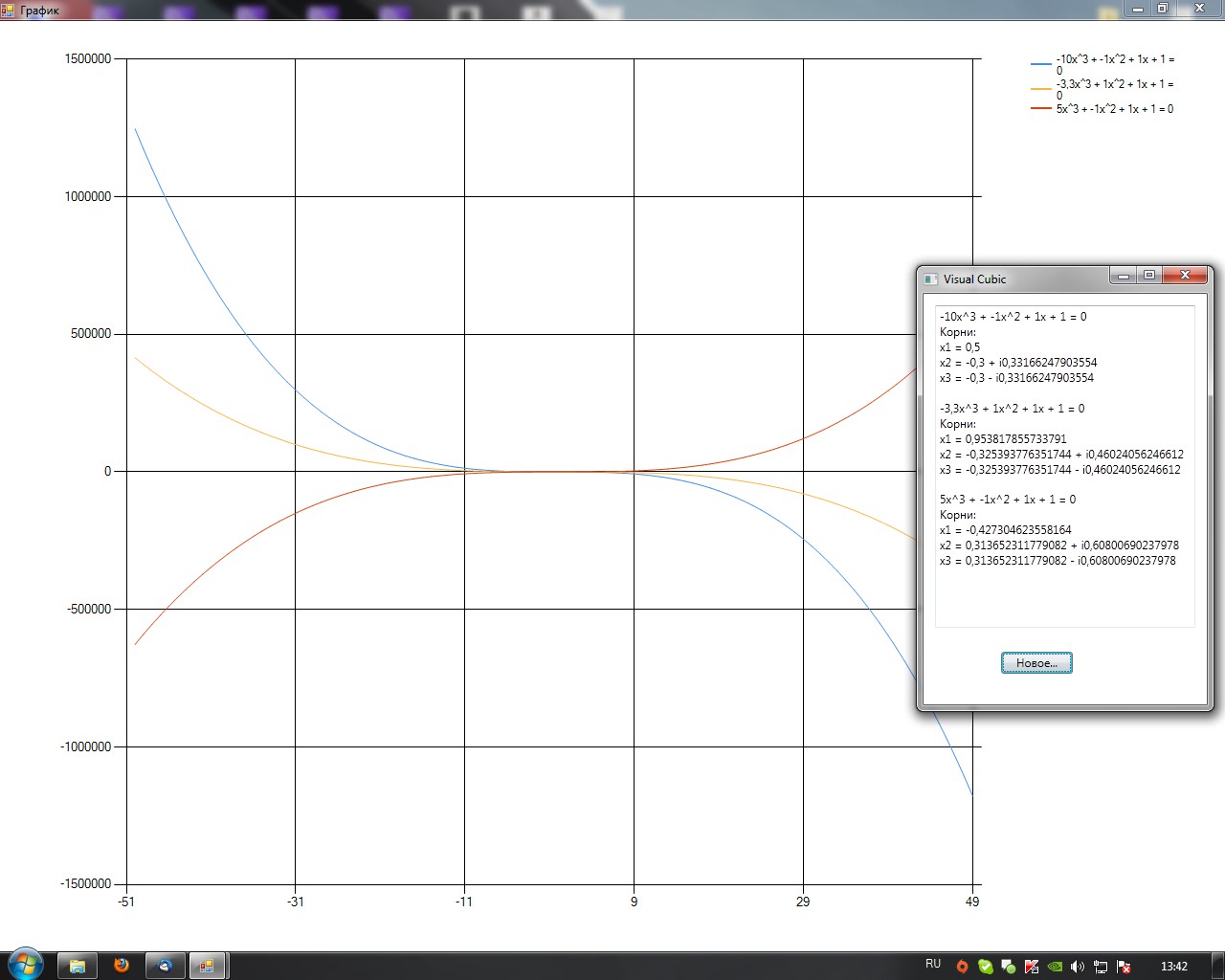1225x980 pixels.
Task: Click the x3 line ending - i0,60800690237978
Action: (x=1058, y=561)
